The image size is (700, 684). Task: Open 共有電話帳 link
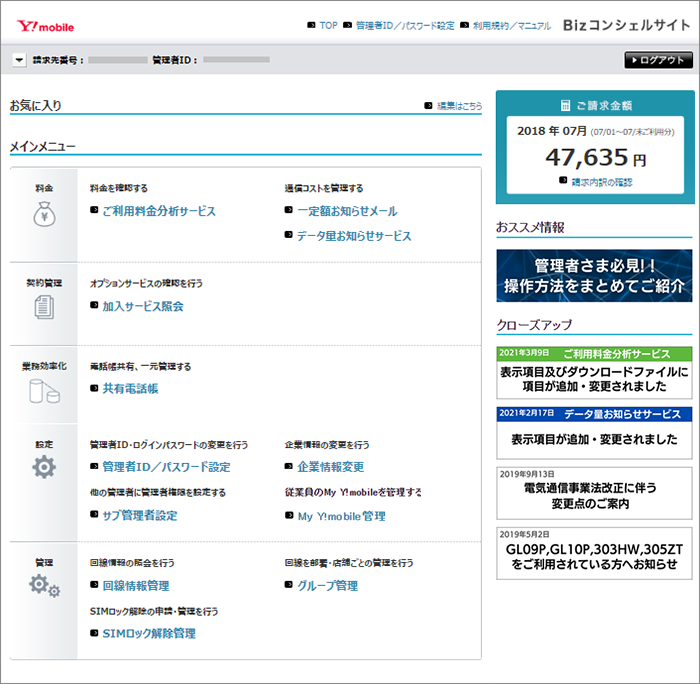pos(130,388)
